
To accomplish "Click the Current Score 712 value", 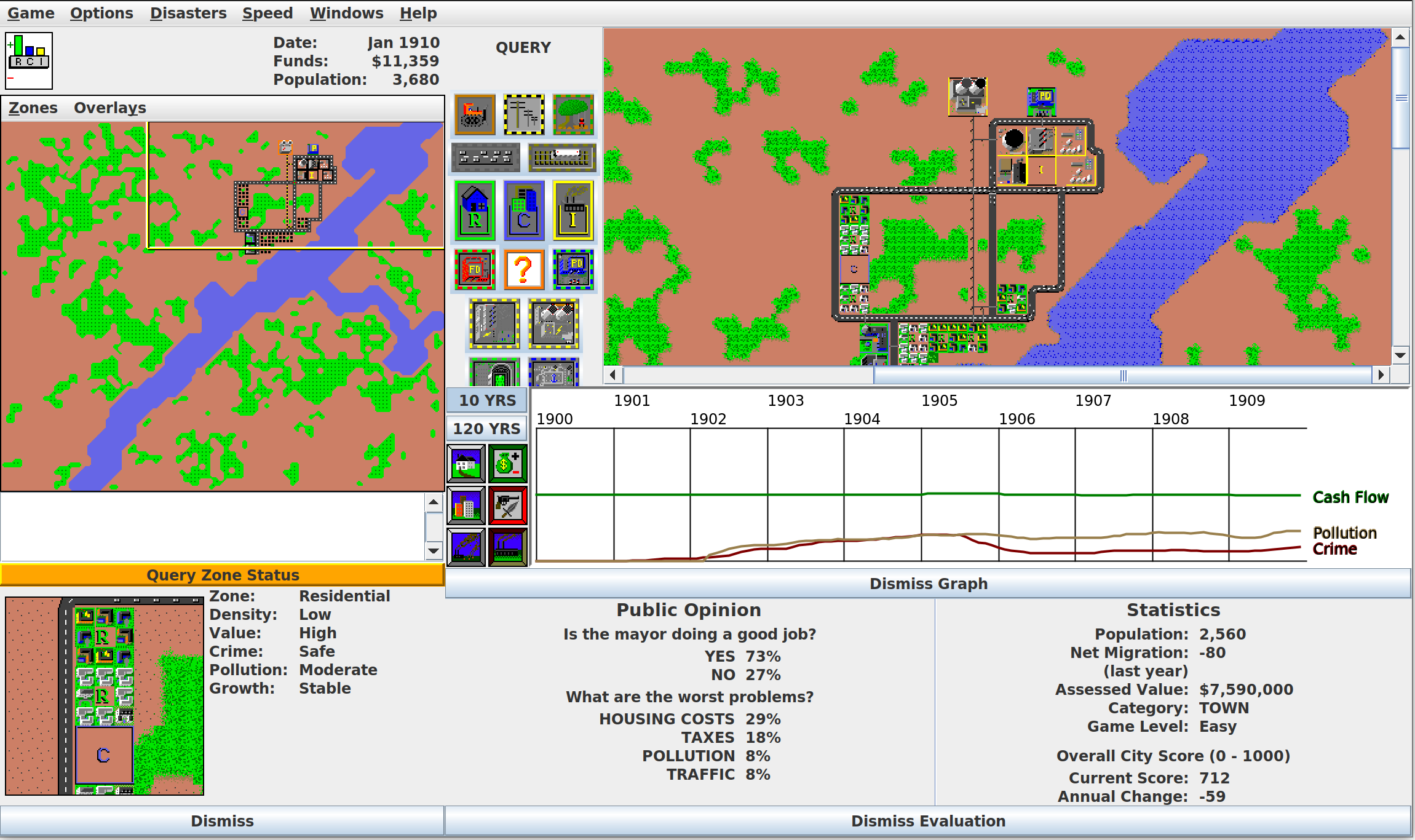I will pyautogui.click(x=1214, y=778).
